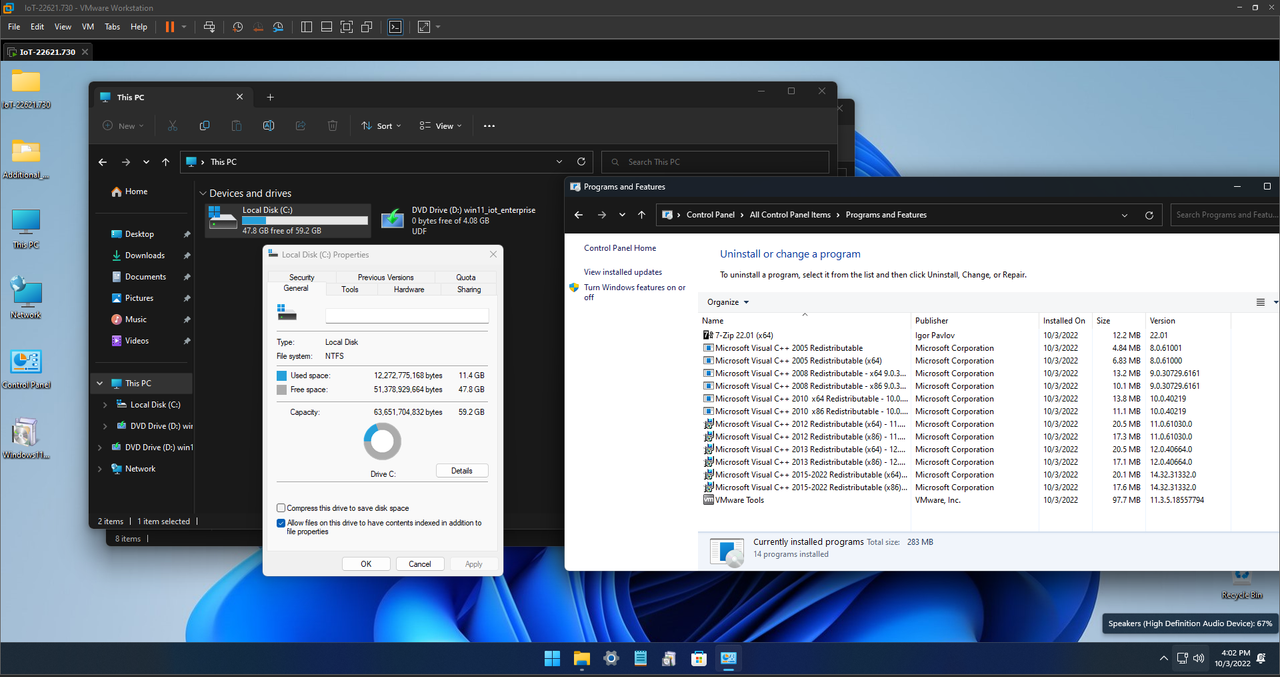
Task: Click the Details button in Disk Properties
Action: pos(462,470)
